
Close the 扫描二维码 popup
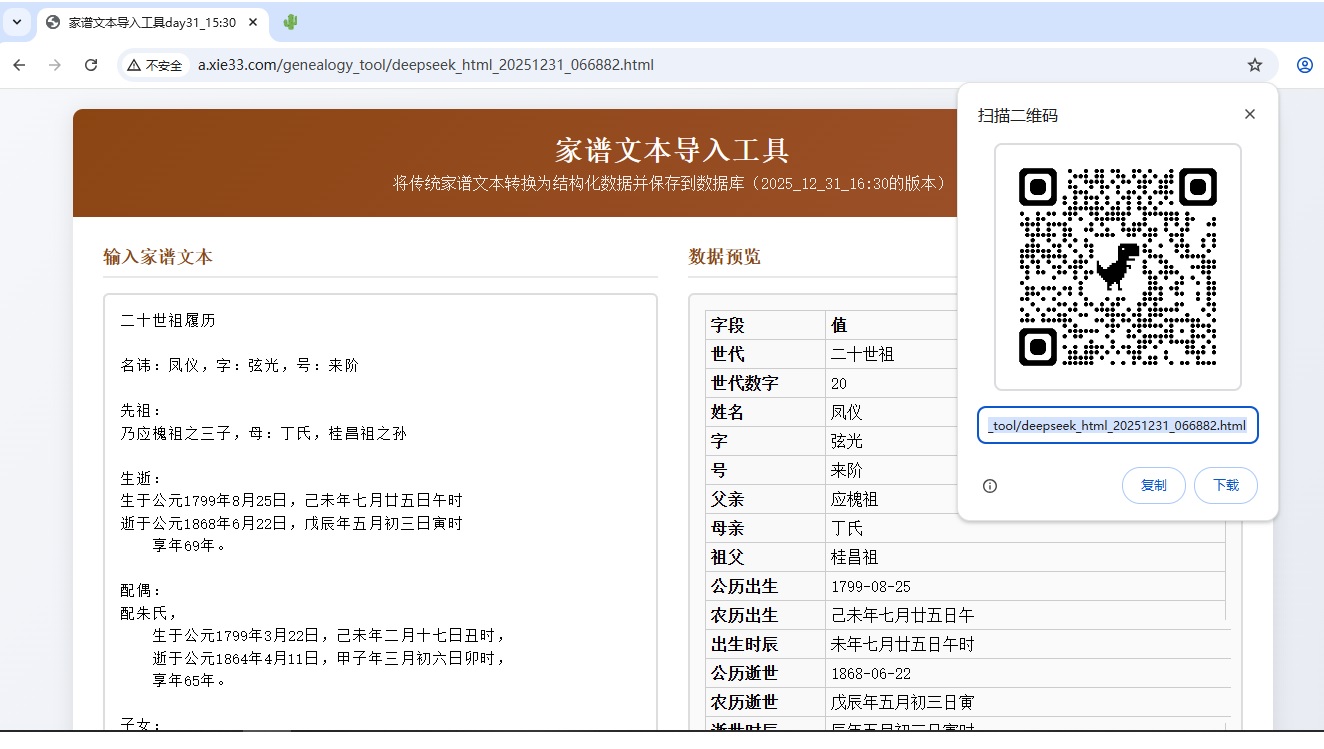1249,114
